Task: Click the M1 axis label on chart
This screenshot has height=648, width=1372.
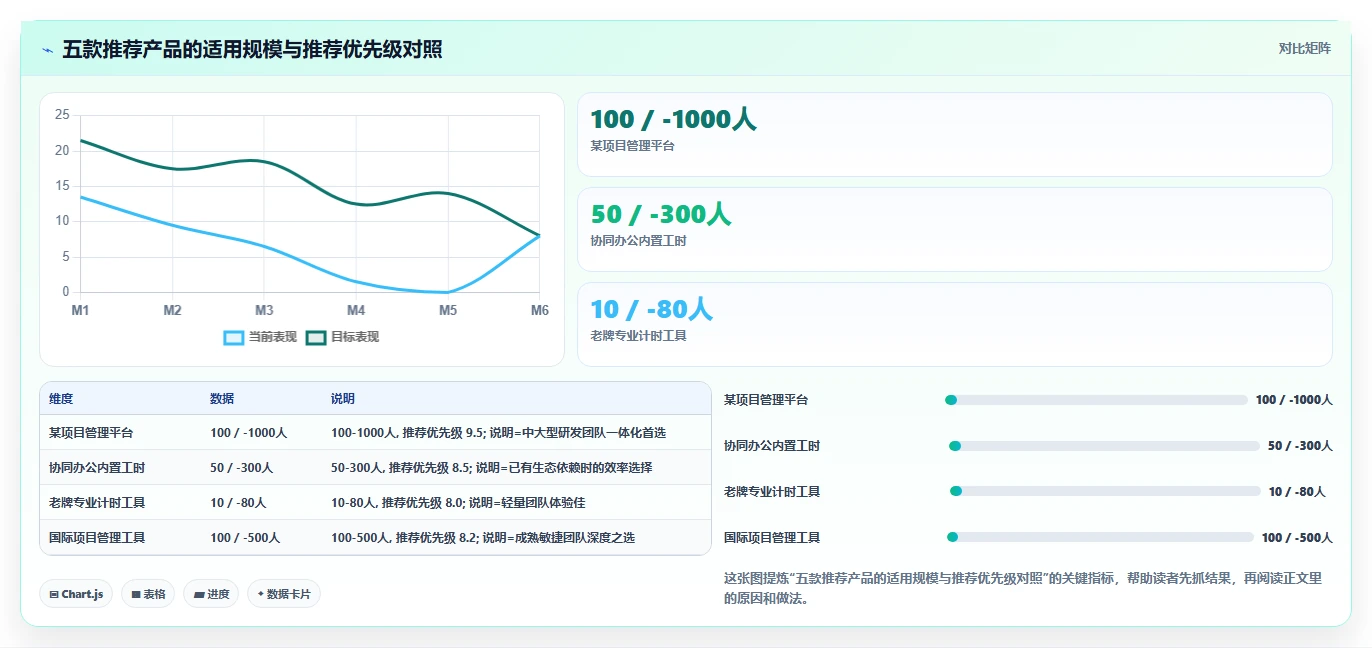Action: 80,311
